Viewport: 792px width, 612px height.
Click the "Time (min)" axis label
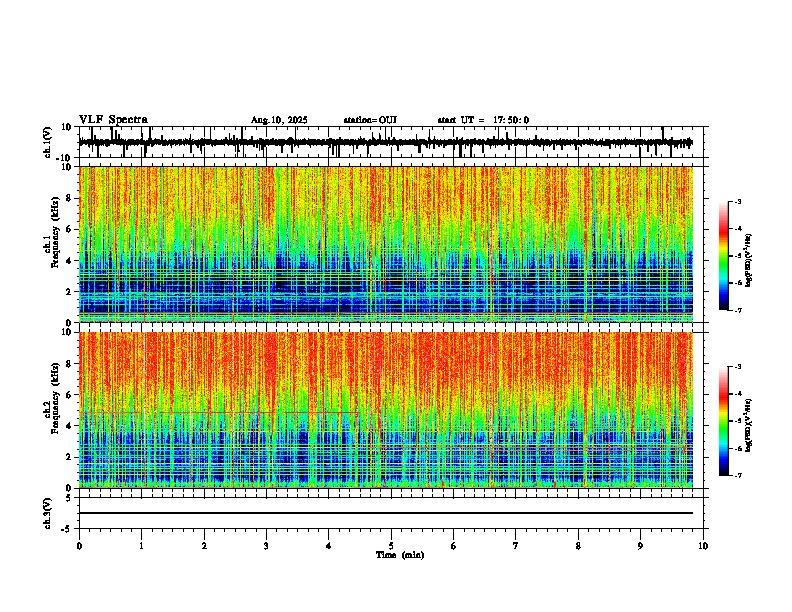(x=400, y=555)
